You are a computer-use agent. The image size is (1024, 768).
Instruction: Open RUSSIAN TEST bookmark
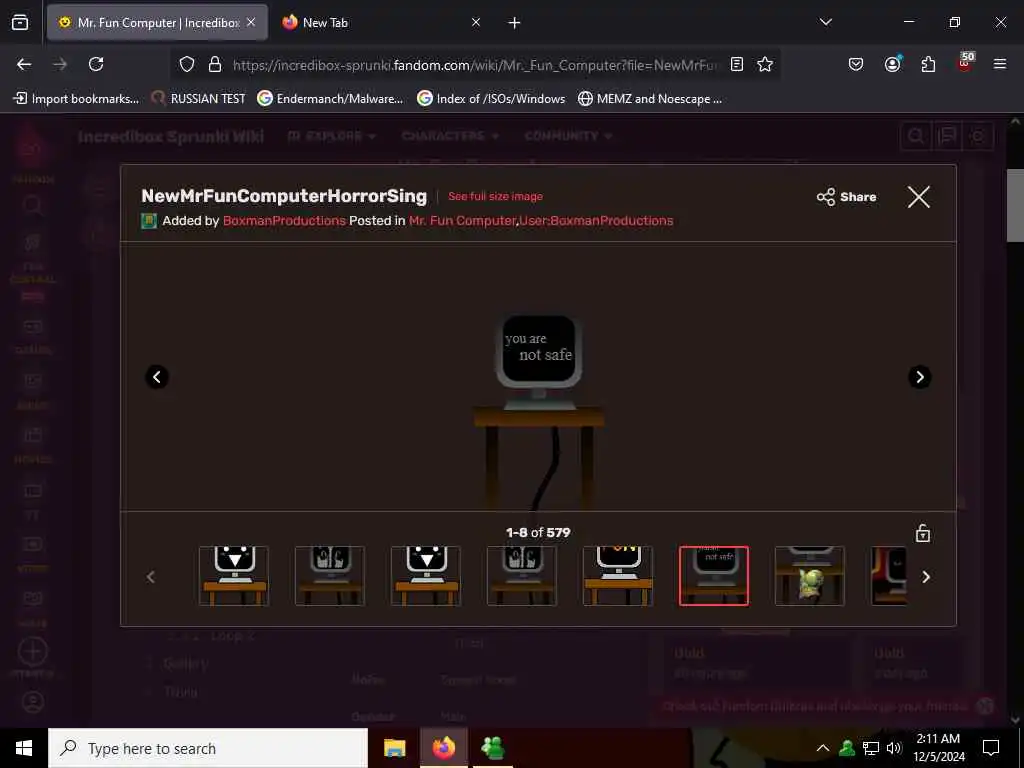[199, 99]
